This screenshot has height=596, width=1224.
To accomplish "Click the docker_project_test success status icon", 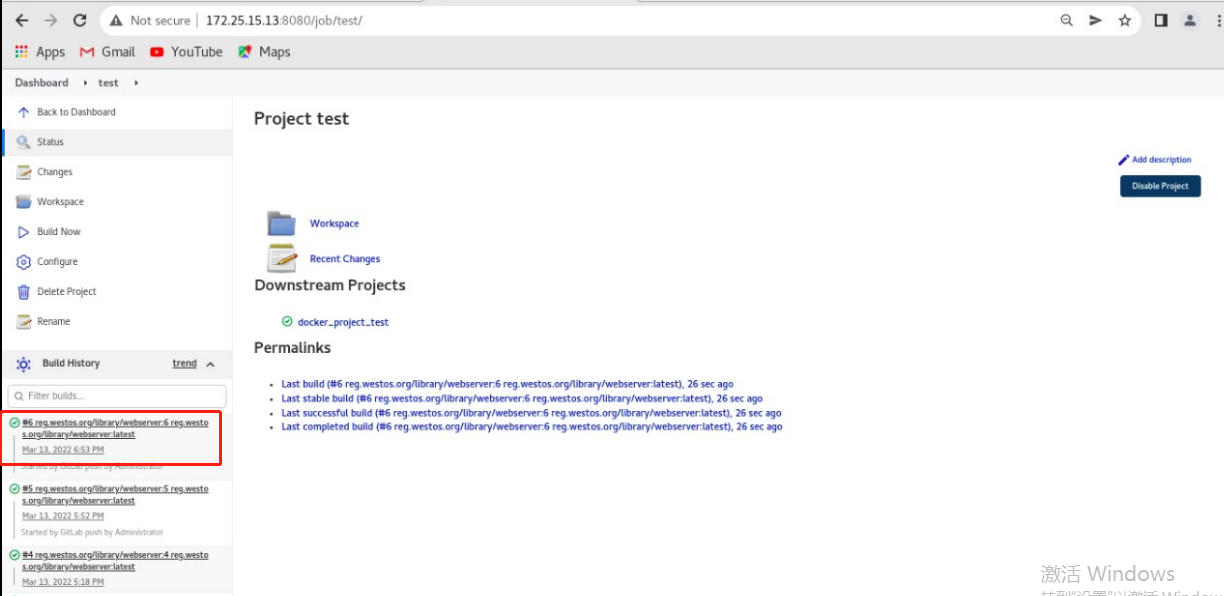I will [x=287, y=322].
